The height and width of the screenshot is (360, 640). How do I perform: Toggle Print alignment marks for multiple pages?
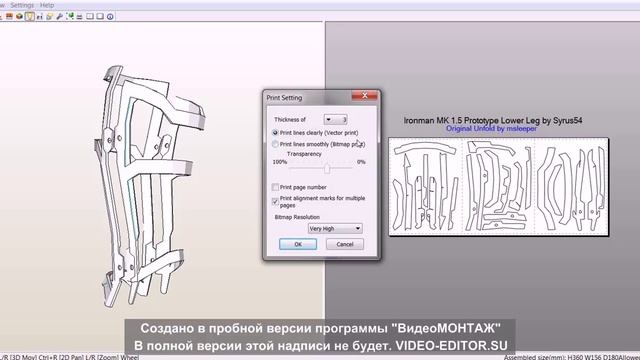(x=276, y=202)
